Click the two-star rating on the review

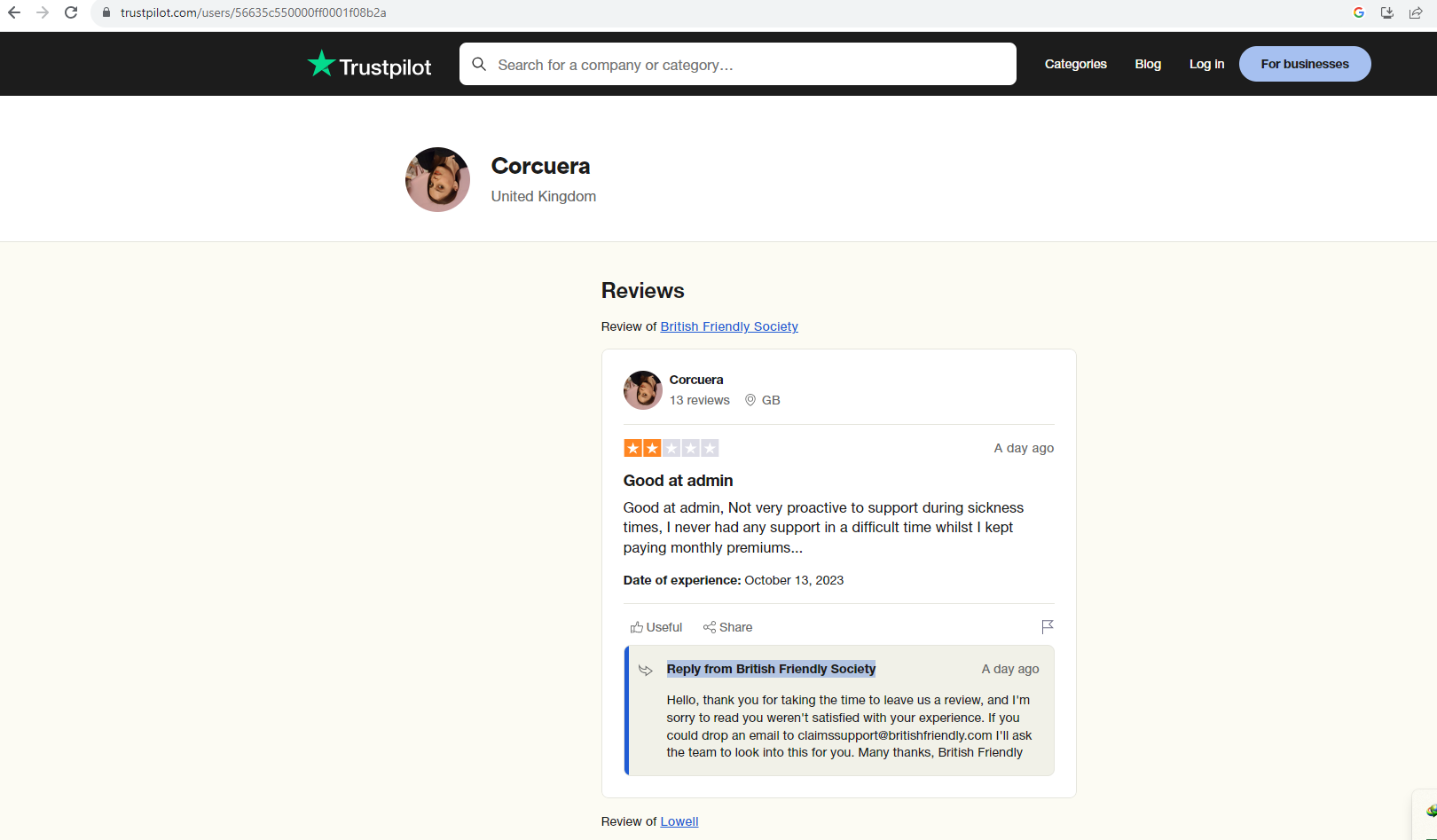pos(671,448)
